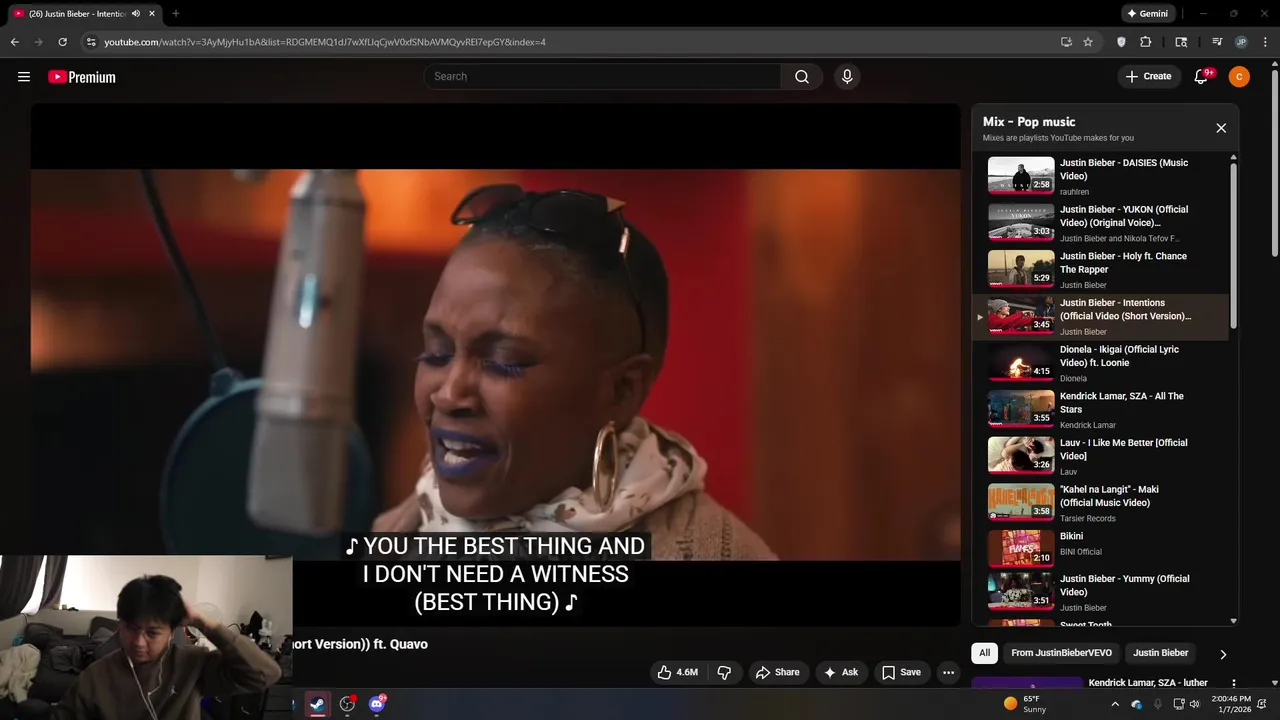
Task: Open Chrome media controls icon
Action: tap(1217, 42)
